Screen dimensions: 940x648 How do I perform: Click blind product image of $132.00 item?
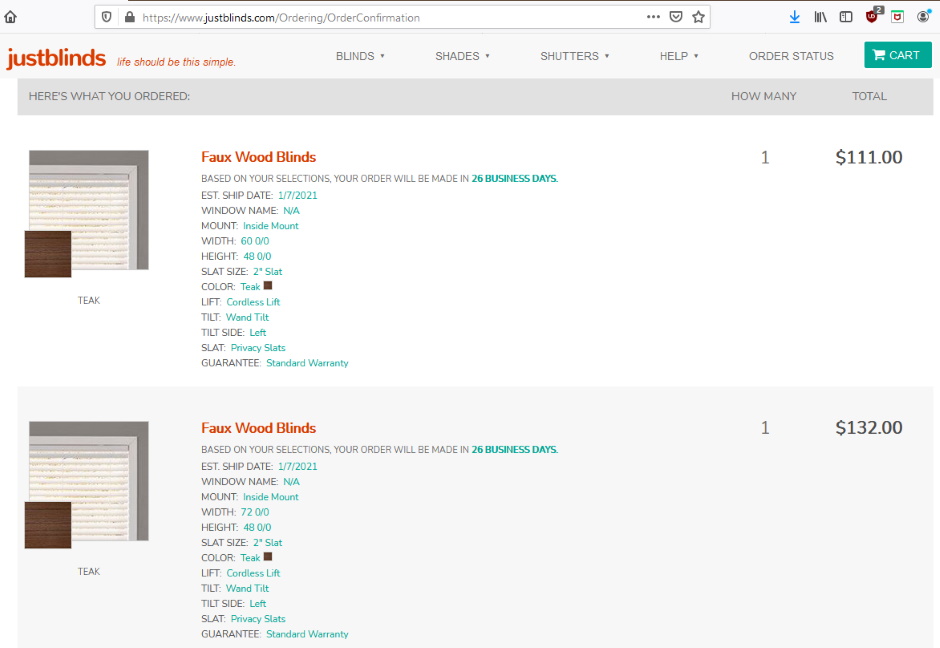89,480
